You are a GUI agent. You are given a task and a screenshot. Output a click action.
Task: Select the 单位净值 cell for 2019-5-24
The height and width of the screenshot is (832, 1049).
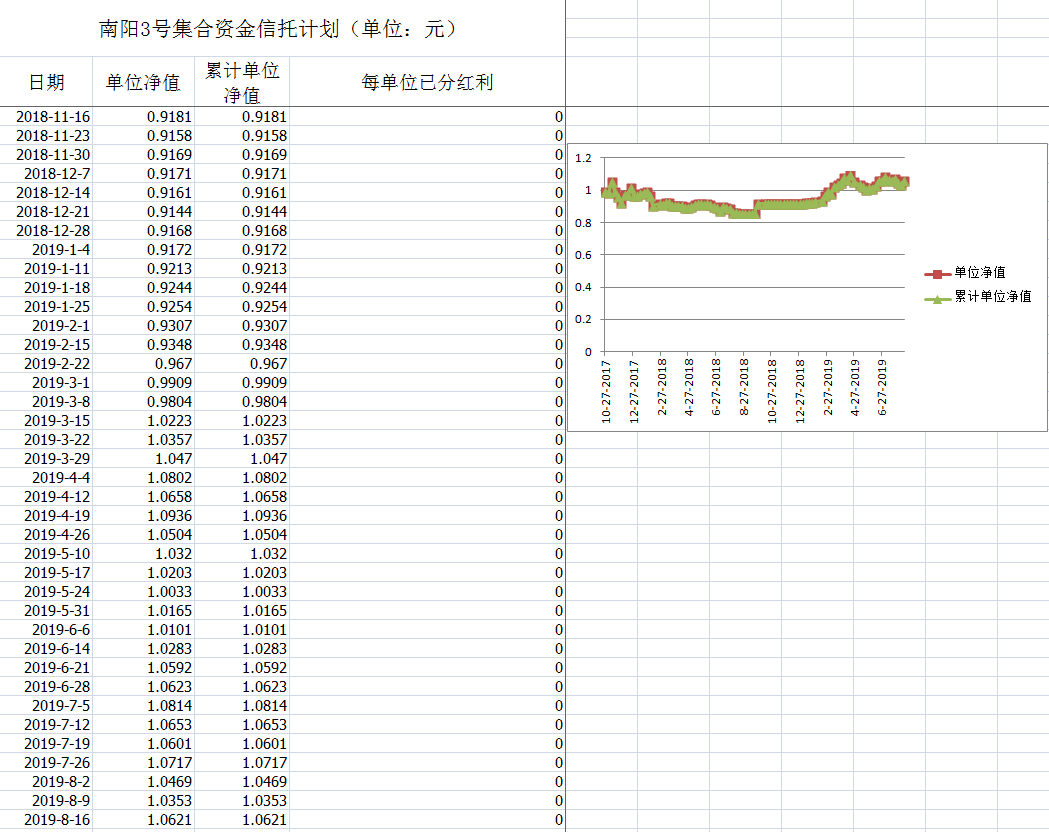pyautogui.click(x=143, y=592)
